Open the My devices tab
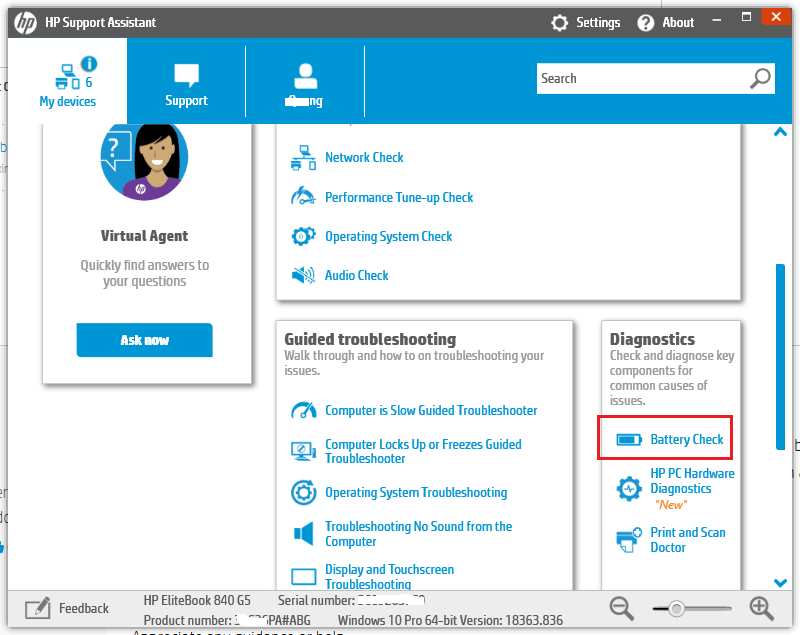The width and height of the screenshot is (800, 635). (x=67, y=81)
